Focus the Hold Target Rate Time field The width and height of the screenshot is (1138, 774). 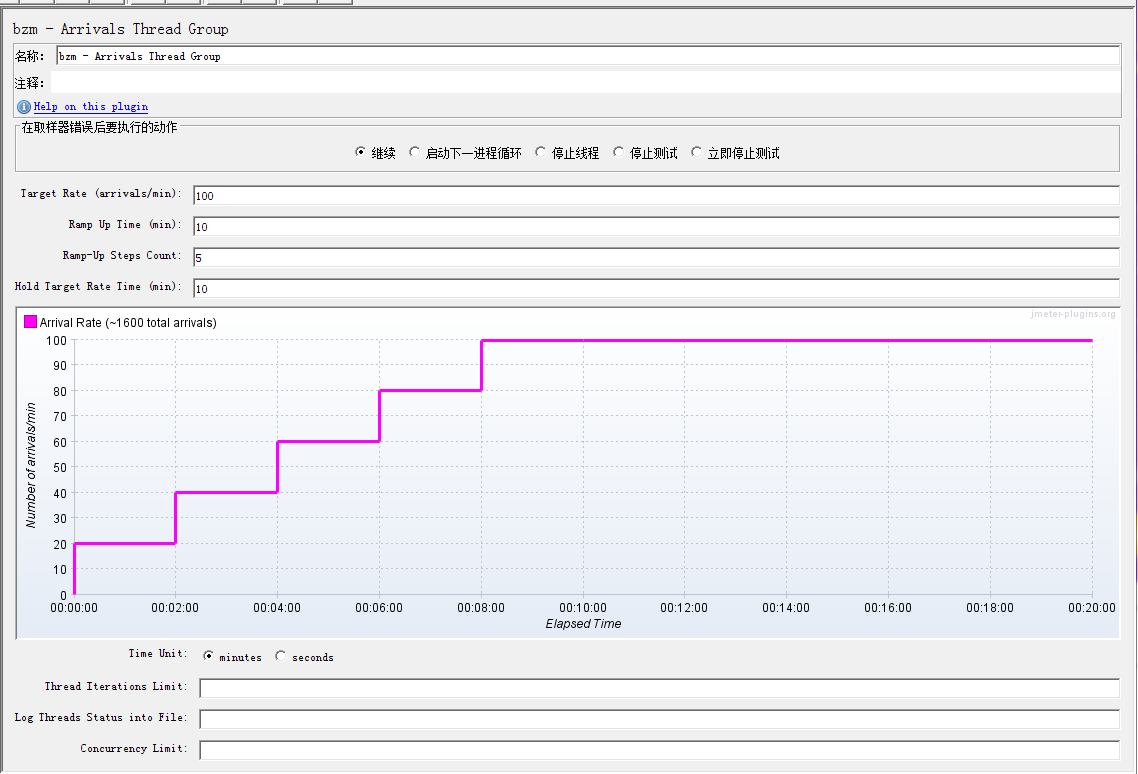click(656, 288)
